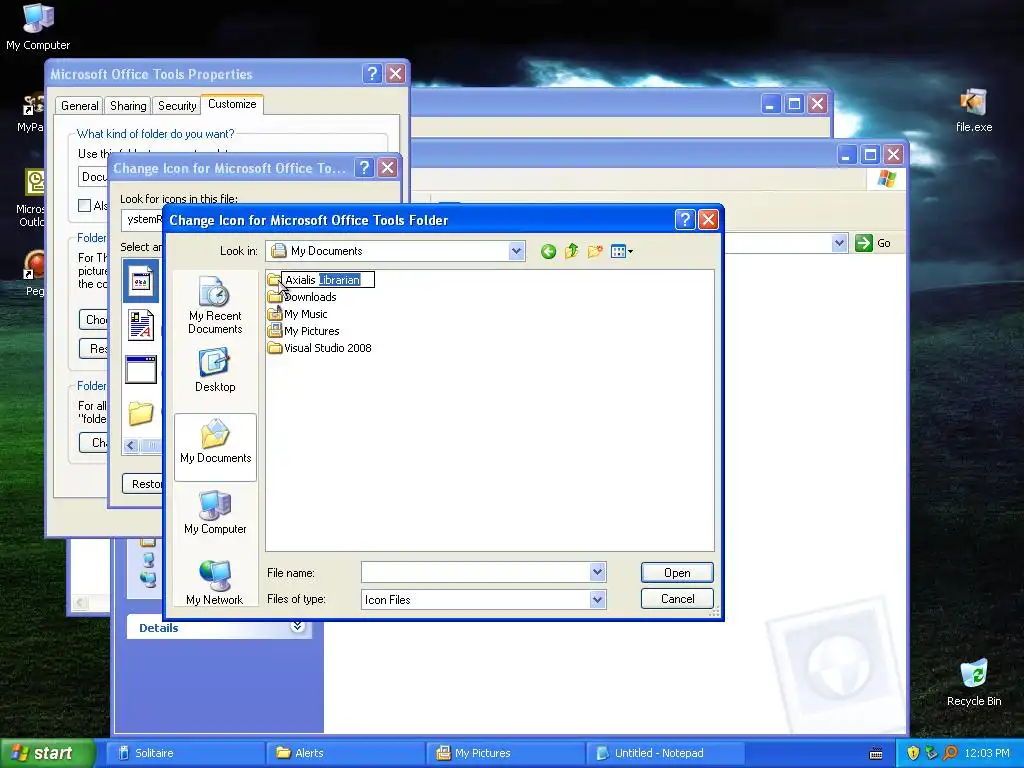The width and height of the screenshot is (1024, 768).
Task: Switch to Solitaire in taskbar
Action: click(x=184, y=753)
